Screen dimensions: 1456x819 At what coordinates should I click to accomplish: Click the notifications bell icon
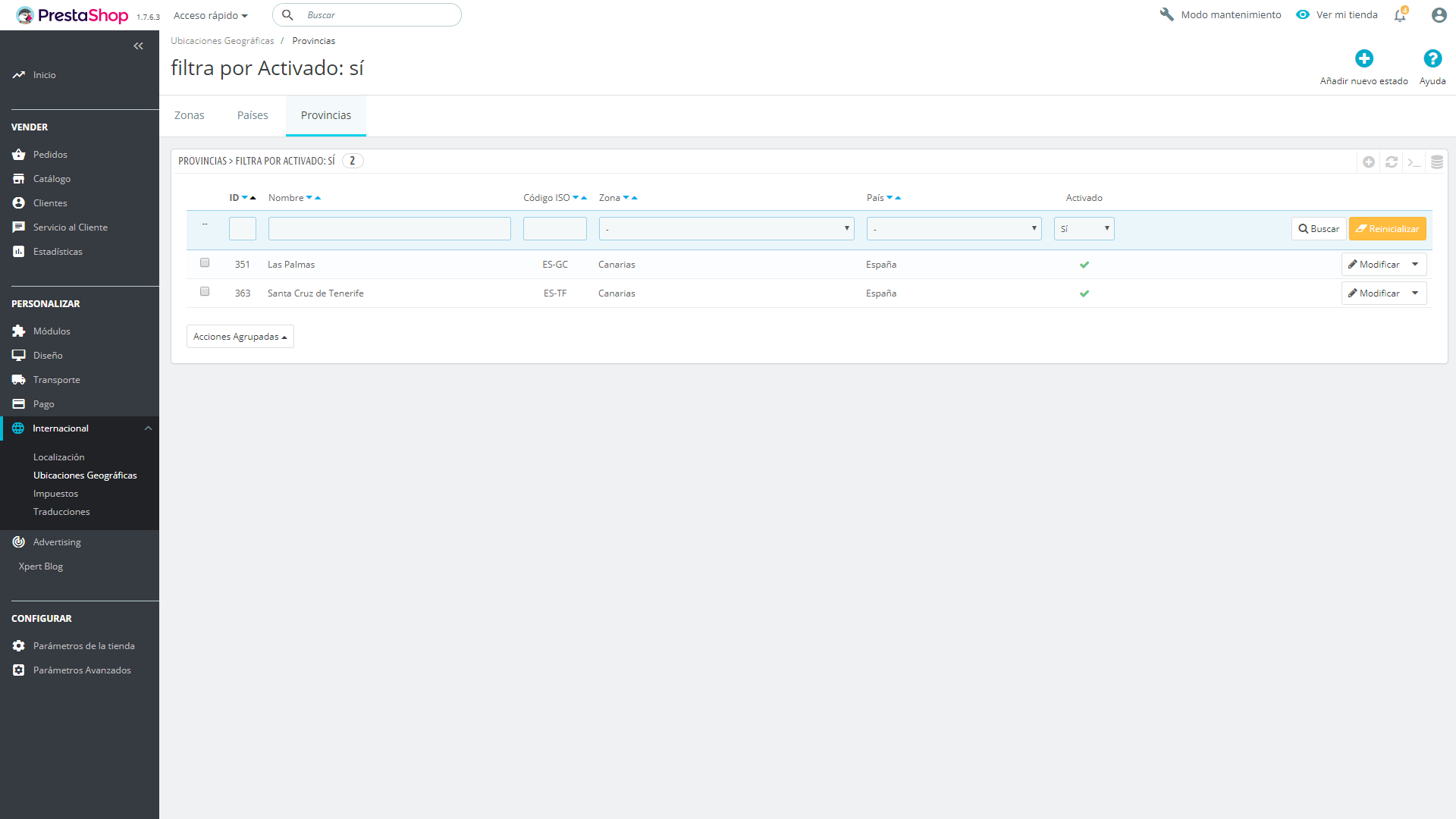[1400, 15]
